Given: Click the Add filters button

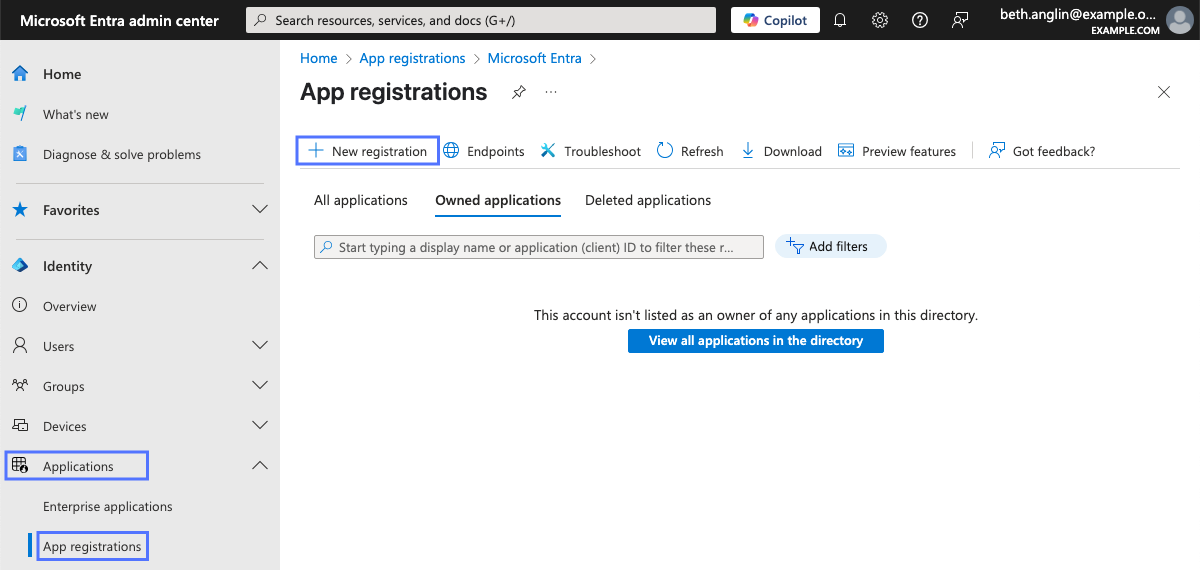Looking at the screenshot, I should pos(831,246).
